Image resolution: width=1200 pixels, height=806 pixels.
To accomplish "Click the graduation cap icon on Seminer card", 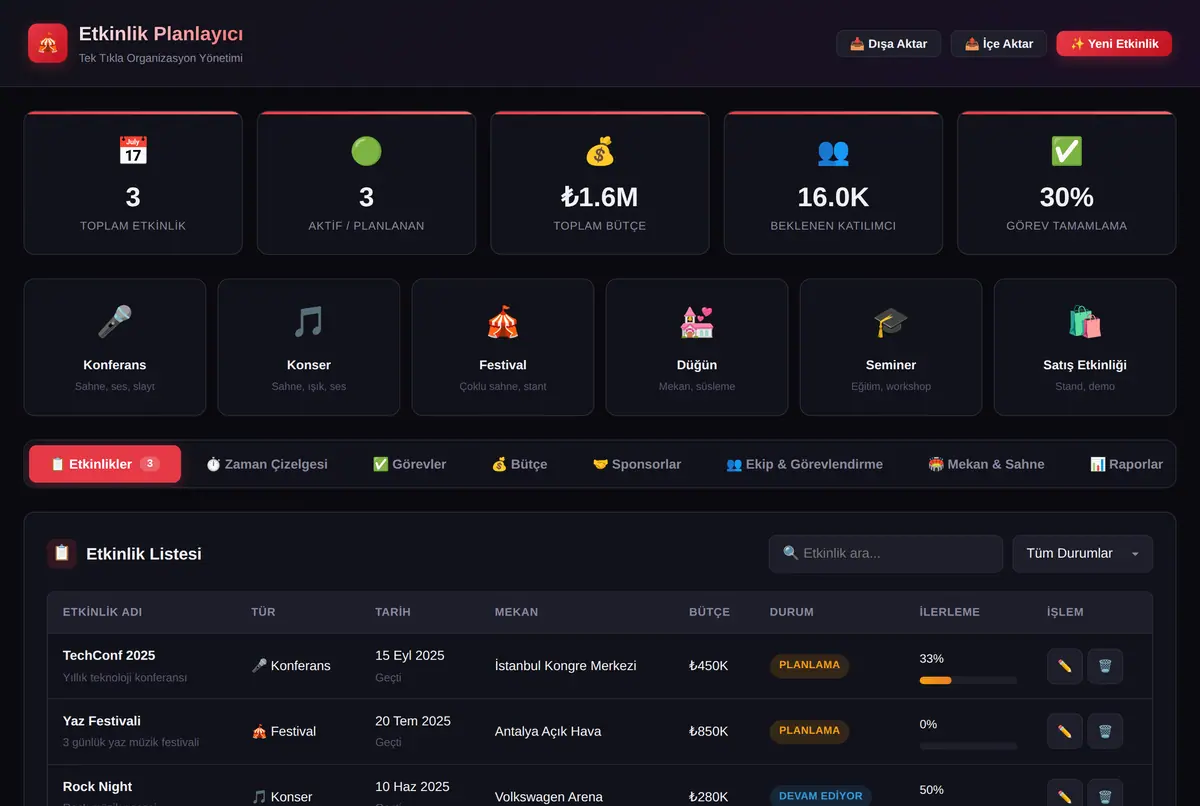I will pyautogui.click(x=891, y=322).
